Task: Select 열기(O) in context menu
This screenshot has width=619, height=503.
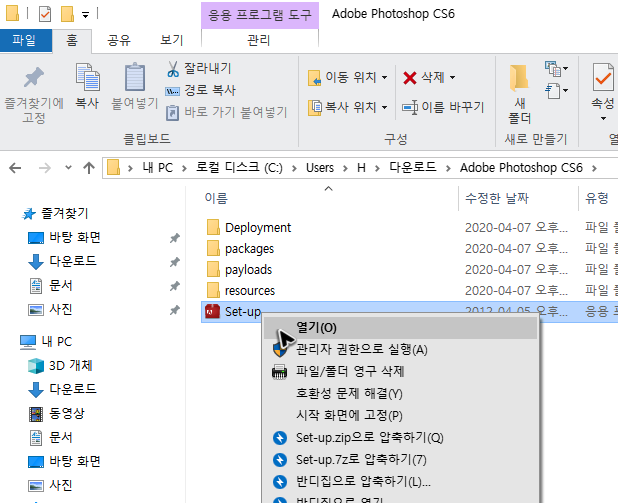Action: point(401,328)
